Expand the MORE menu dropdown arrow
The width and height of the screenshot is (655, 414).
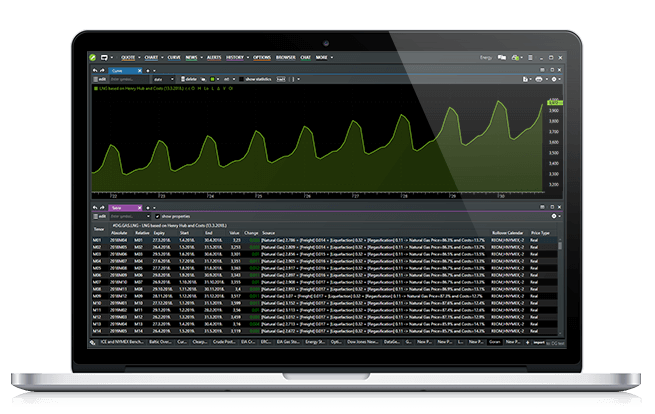(x=332, y=58)
